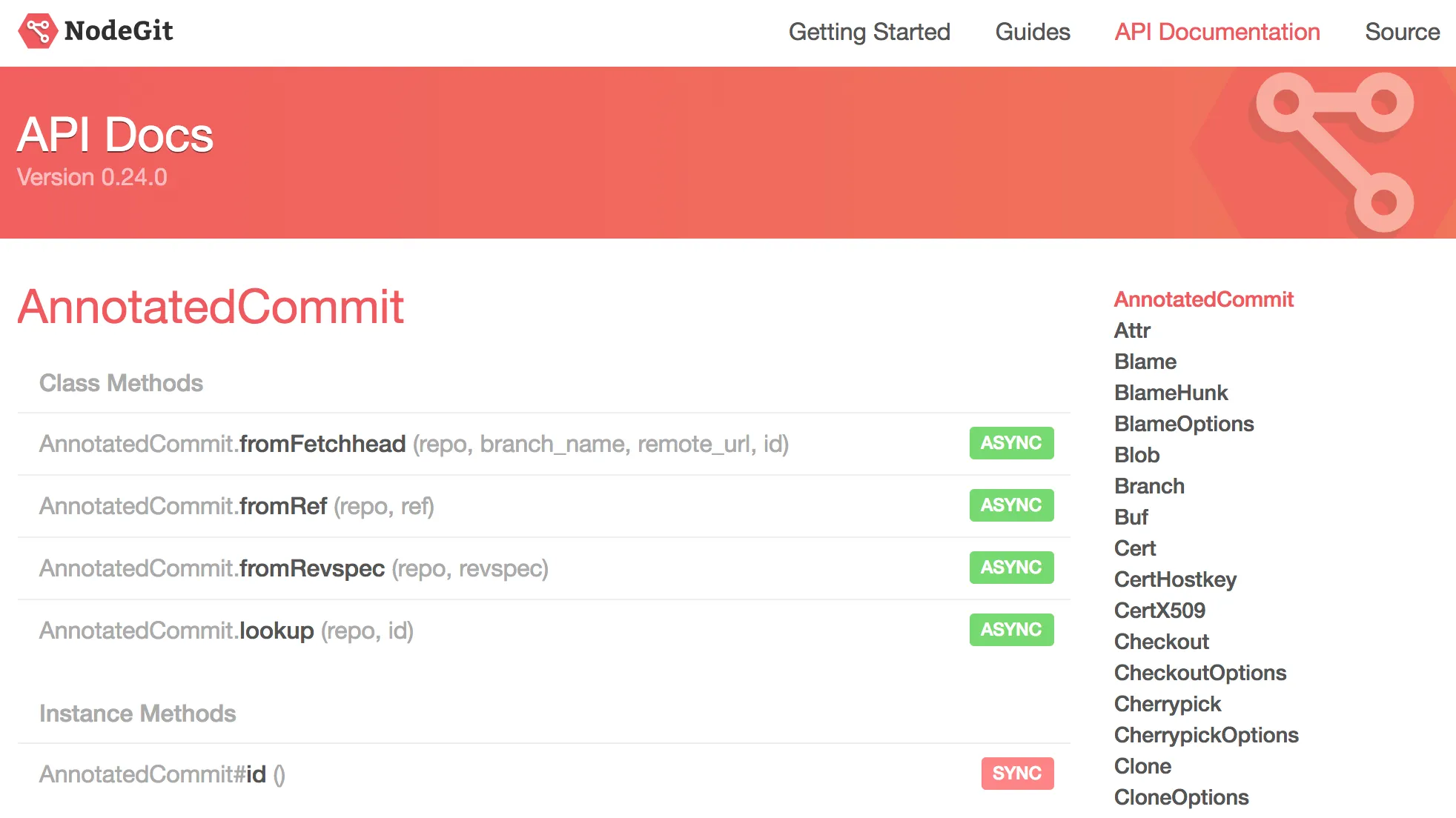Select the API Documentation nav item
This screenshot has width=1456, height=818.
click(1217, 32)
